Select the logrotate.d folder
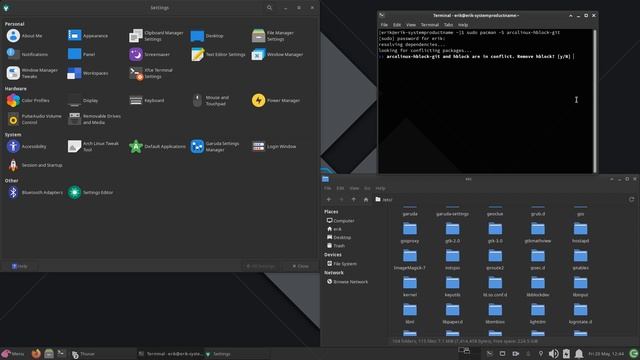The width and height of the screenshot is (640, 360). [580, 313]
